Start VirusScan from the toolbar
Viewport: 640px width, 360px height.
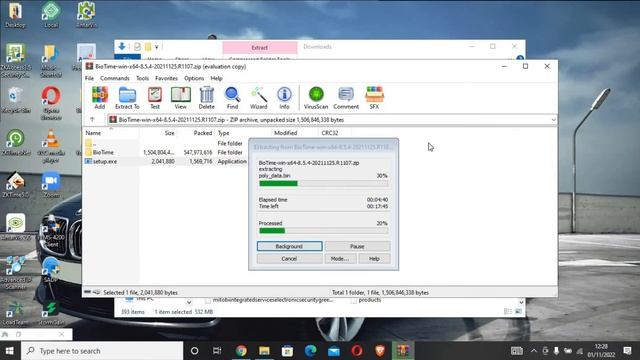click(316, 98)
